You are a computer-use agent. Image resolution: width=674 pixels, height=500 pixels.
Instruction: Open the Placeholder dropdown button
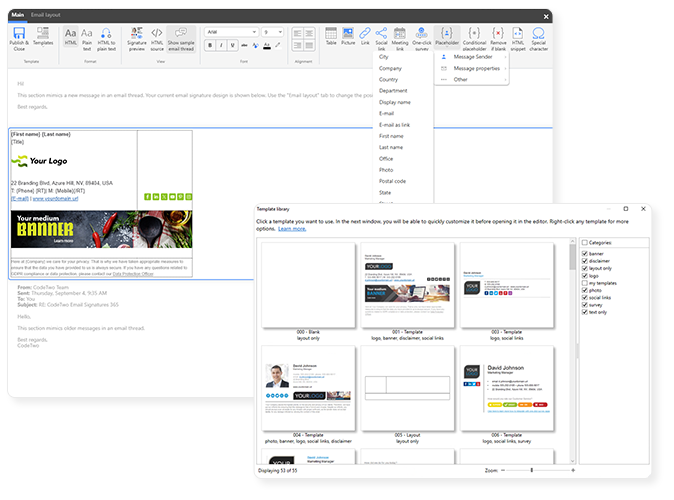(447, 36)
